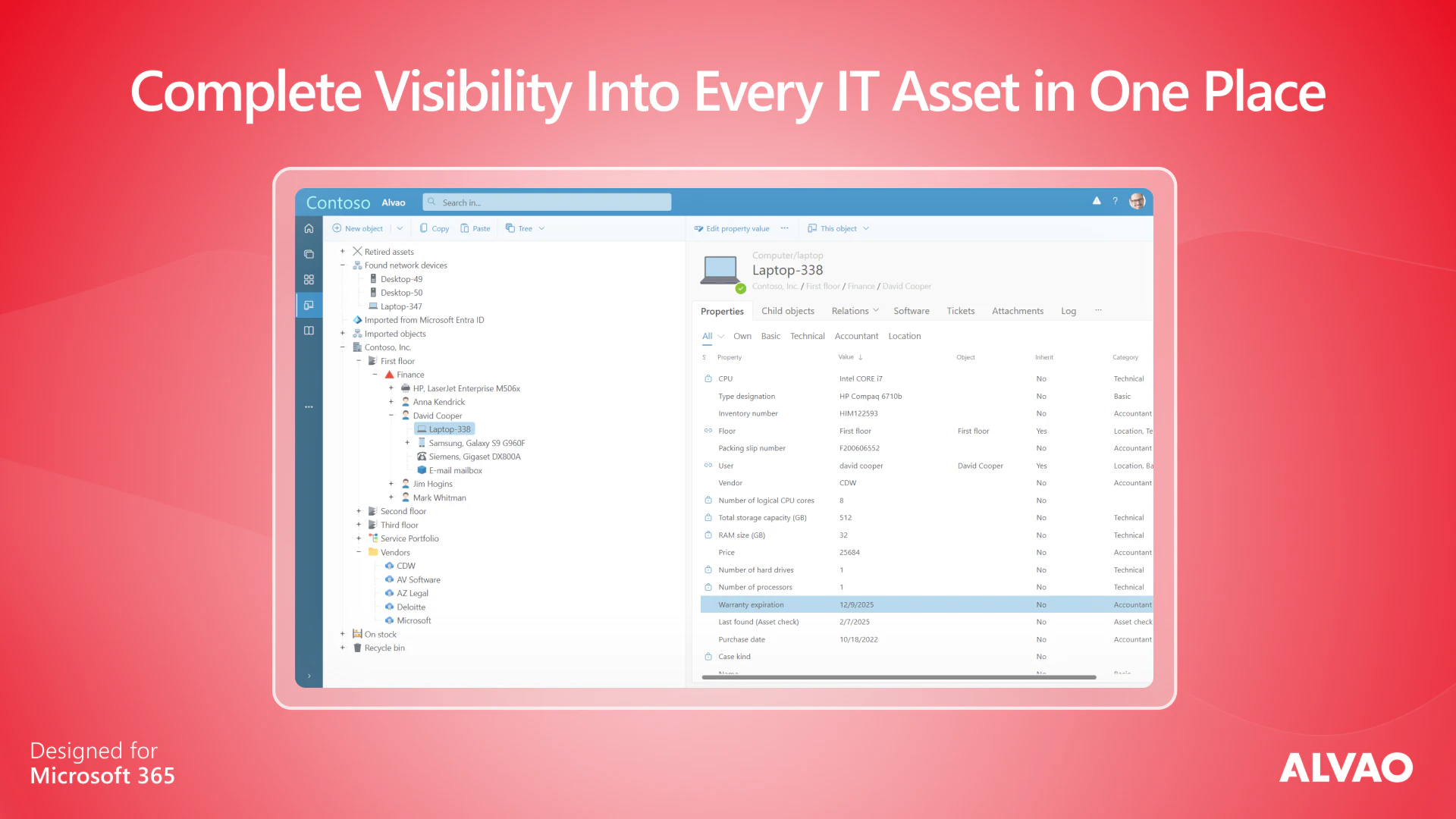Open the user avatar in the top bar
The height and width of the screenshot is (819, 1456).
pyautogui.click(x=1137, y=201)
